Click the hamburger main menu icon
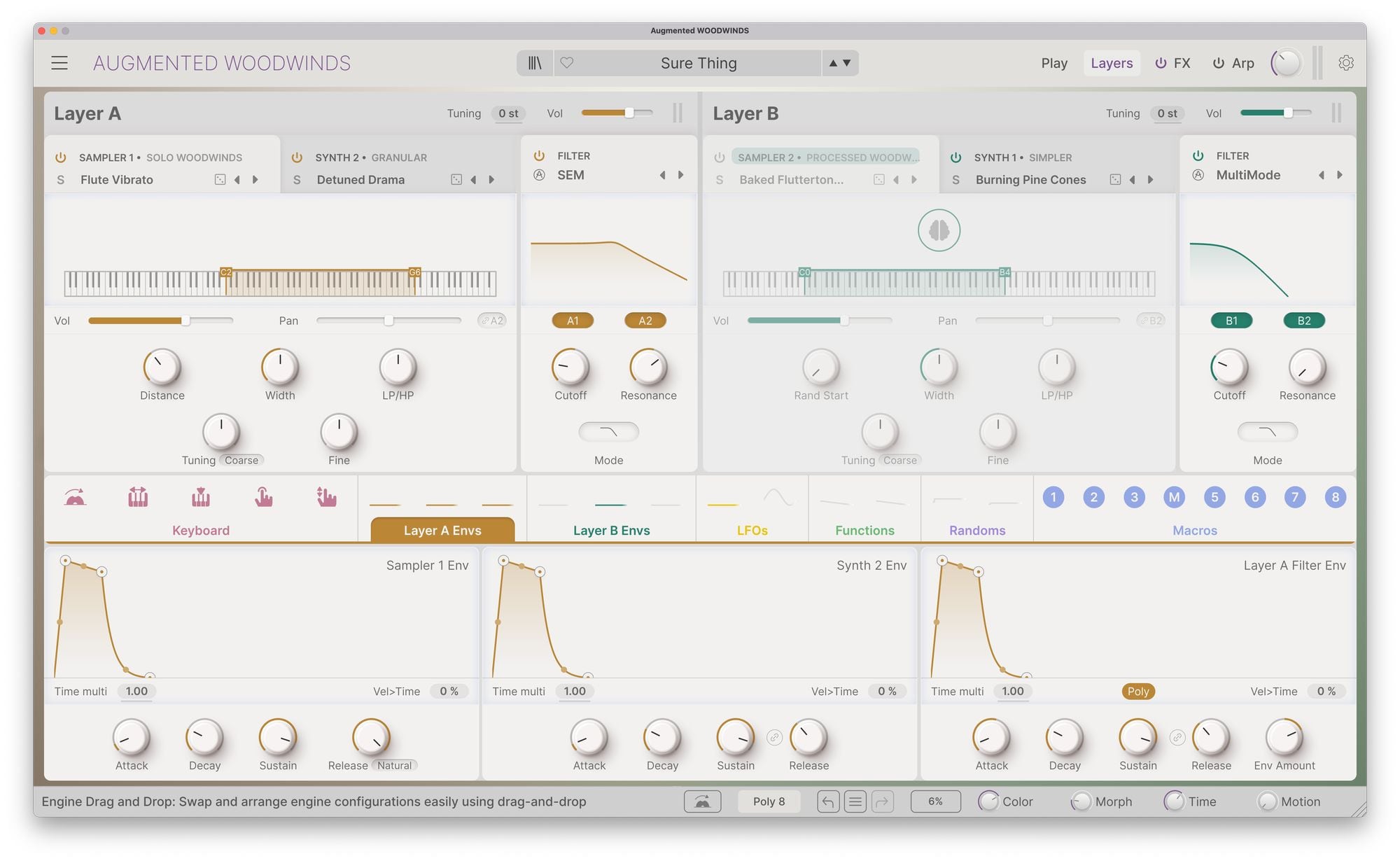1400x861 pixels. pyautogui.click(x=59, y=63)
